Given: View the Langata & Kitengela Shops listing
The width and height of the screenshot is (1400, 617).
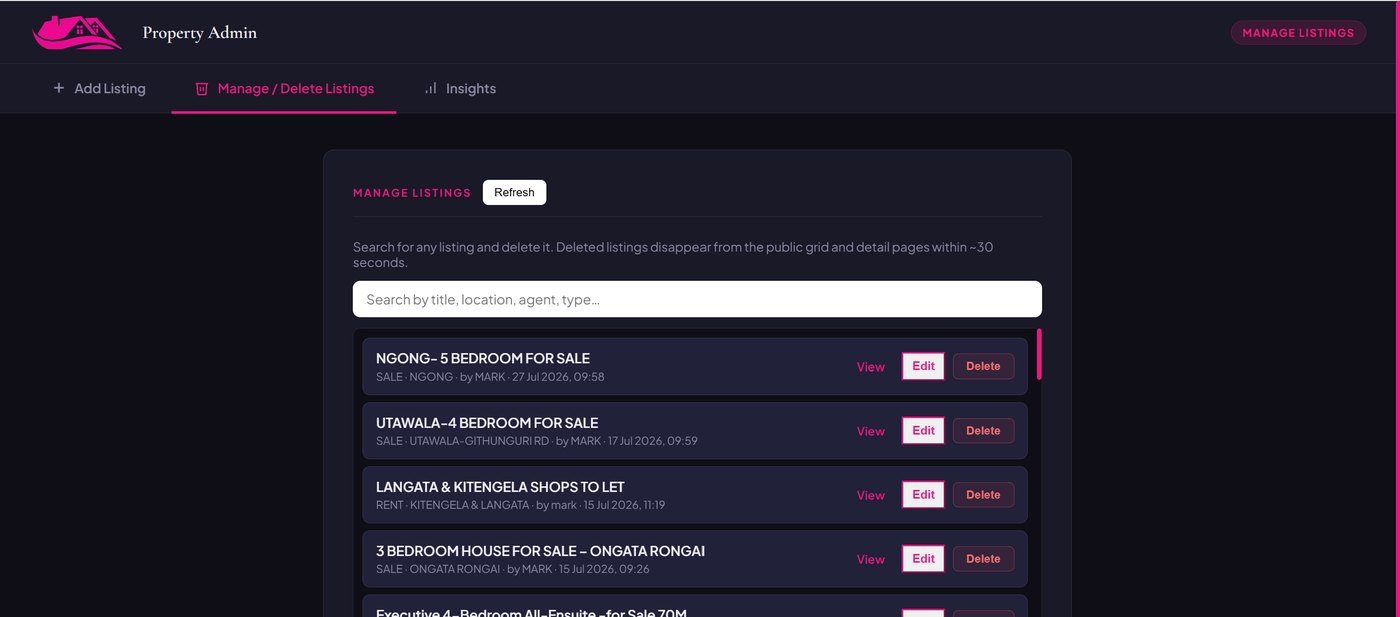Looking at the screenshot, I should pos(870,495).
